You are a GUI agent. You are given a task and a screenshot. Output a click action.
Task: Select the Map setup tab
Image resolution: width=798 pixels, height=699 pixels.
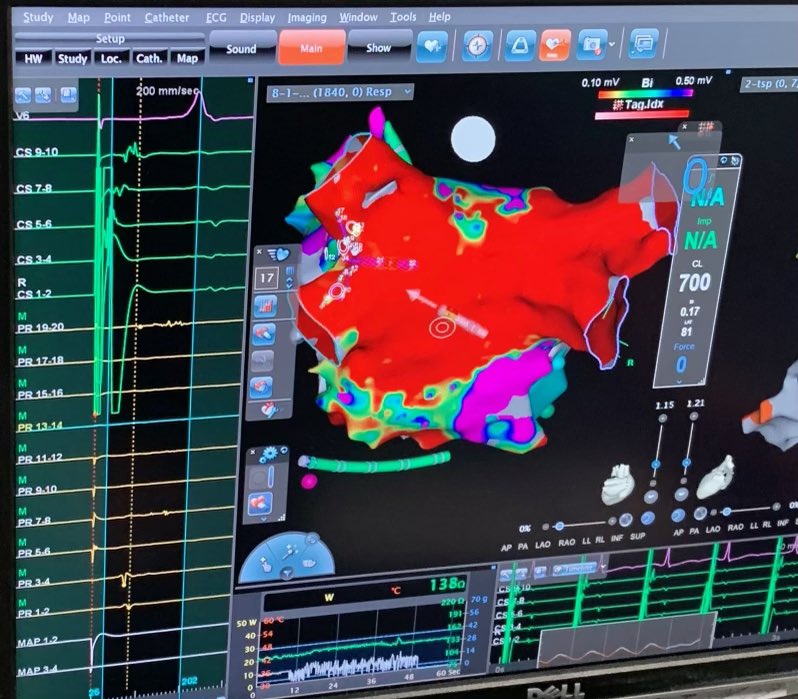(x=187, y=59)
